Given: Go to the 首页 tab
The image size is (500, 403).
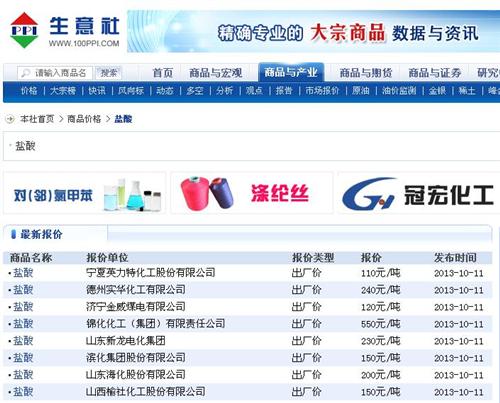Looking at the screenshot, I should 163,73.
